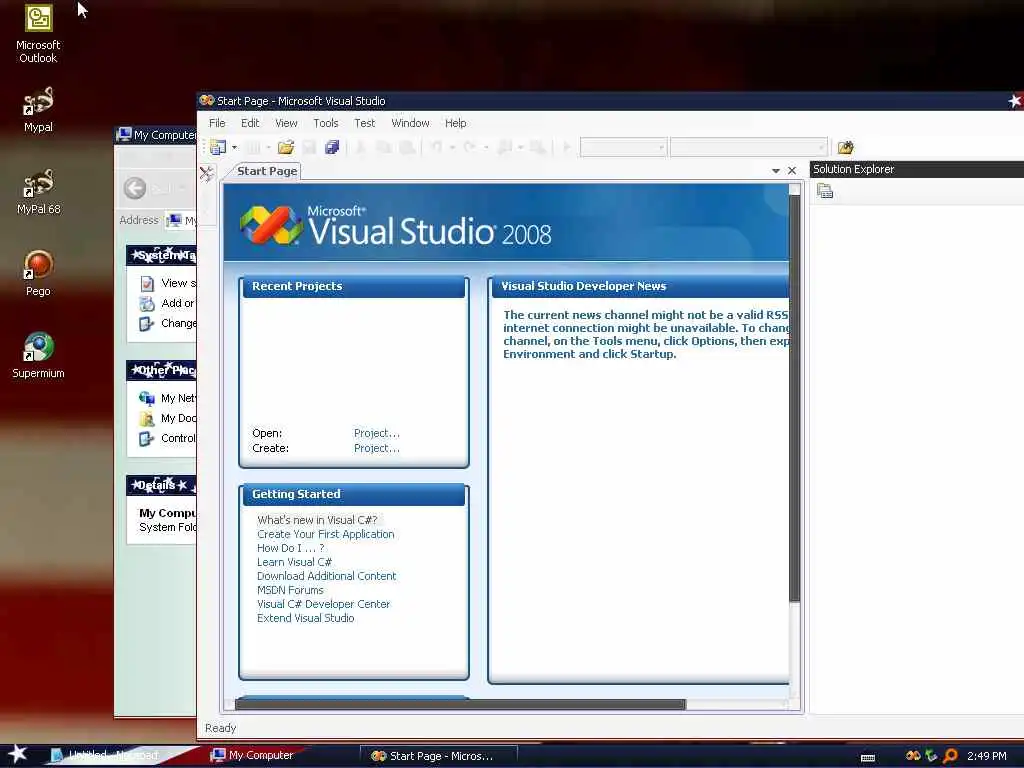Click the Visual Studio title bar icon
The image size is (1024, 768).
206,101
